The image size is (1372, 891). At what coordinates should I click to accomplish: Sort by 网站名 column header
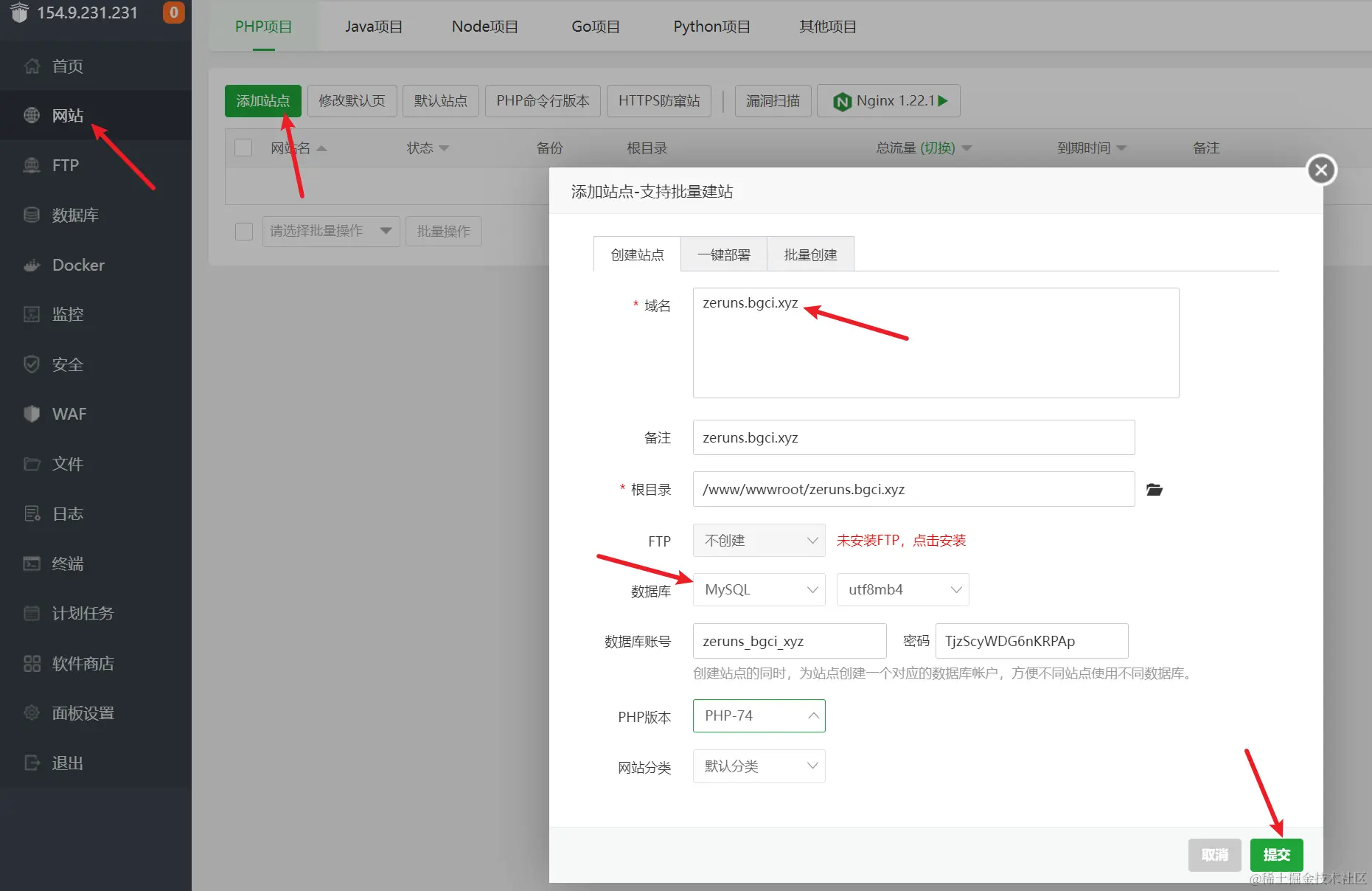(x=298, y=148)
